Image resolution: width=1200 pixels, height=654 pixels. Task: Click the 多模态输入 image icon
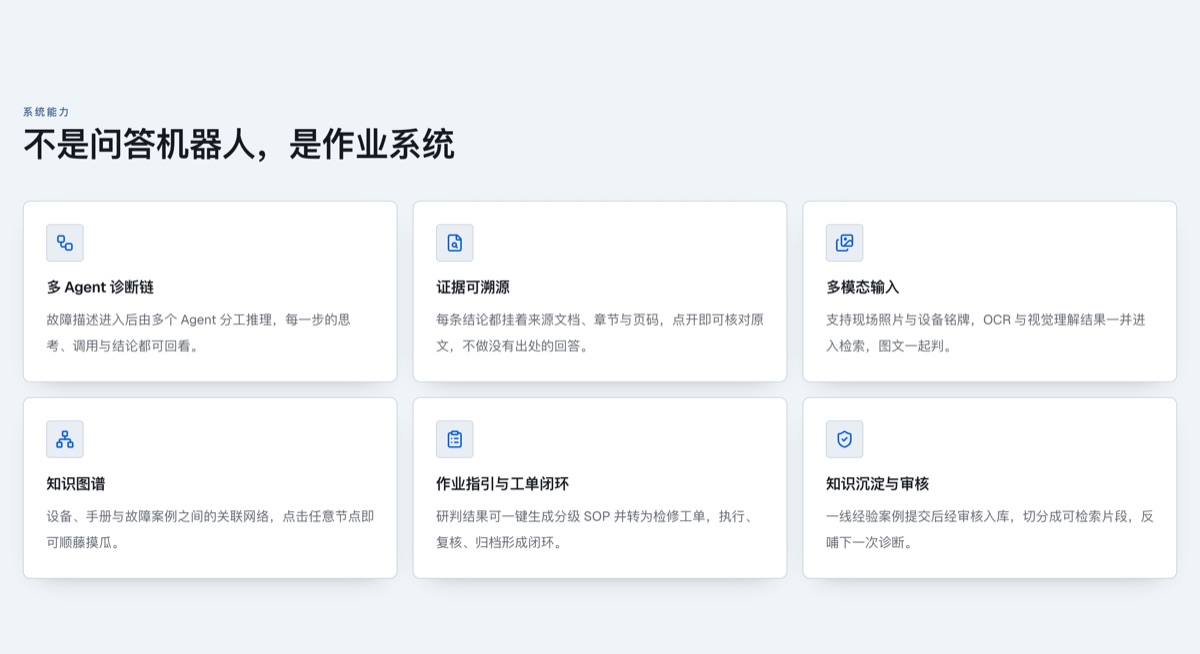pos(845,243)
